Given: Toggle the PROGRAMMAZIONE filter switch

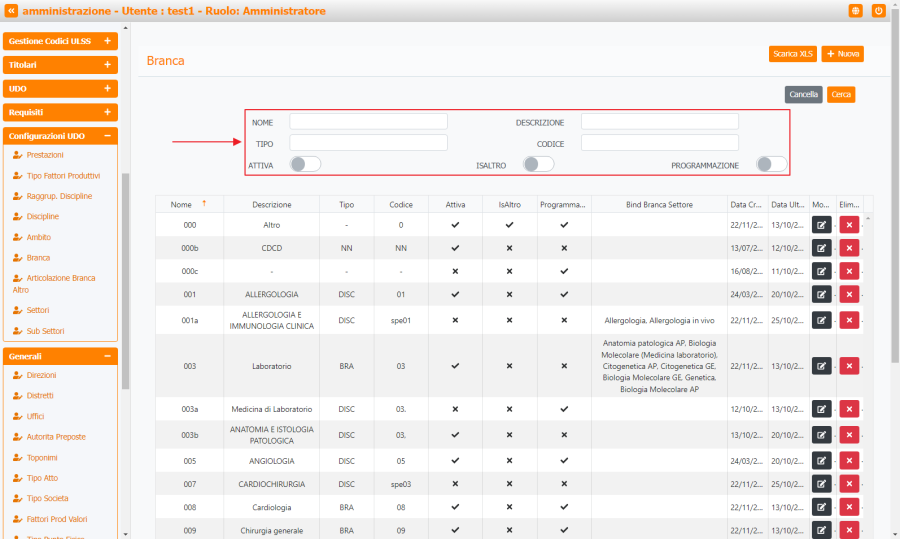Looking at the screenshot, I should [x=771, y=164].
